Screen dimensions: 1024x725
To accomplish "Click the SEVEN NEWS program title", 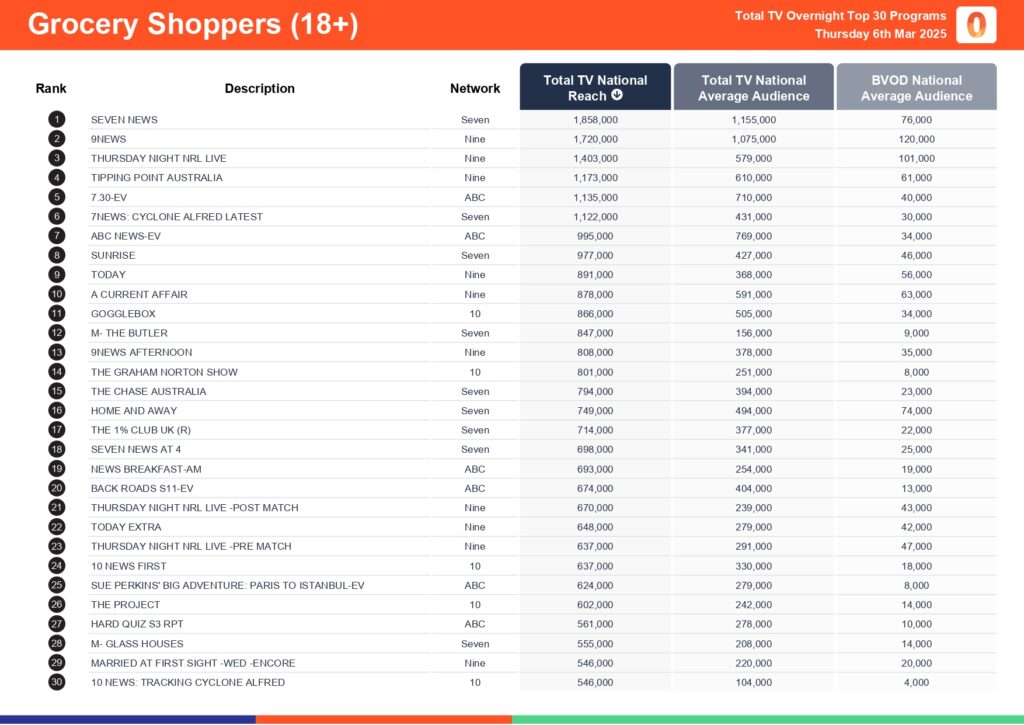I will tap(124, 120).
